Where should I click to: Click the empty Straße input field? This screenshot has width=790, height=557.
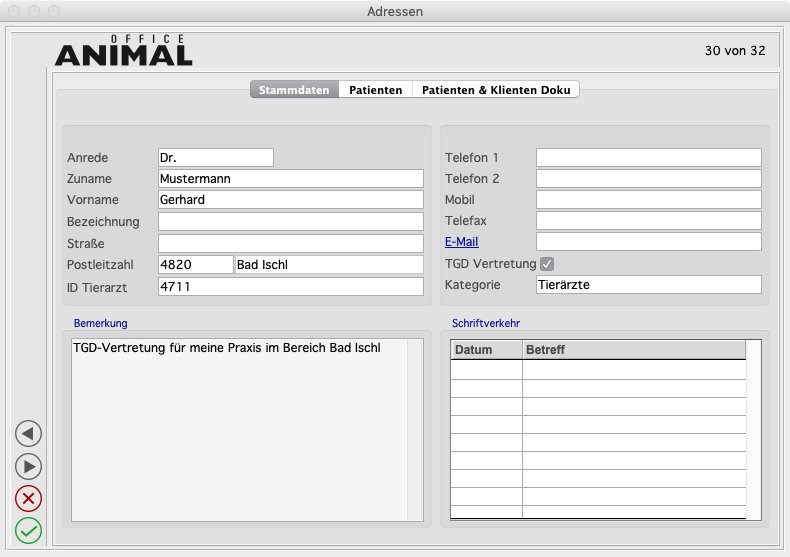pos(290,243)
